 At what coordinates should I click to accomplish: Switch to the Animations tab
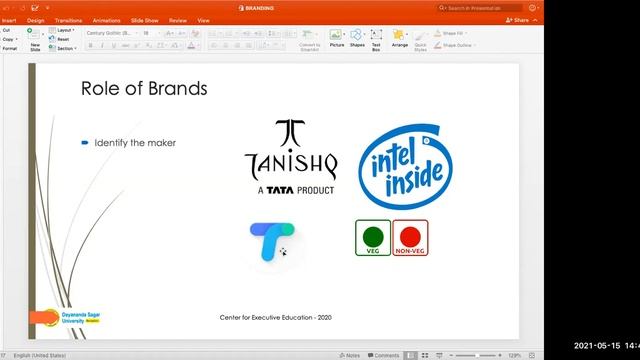coord(107,20)
